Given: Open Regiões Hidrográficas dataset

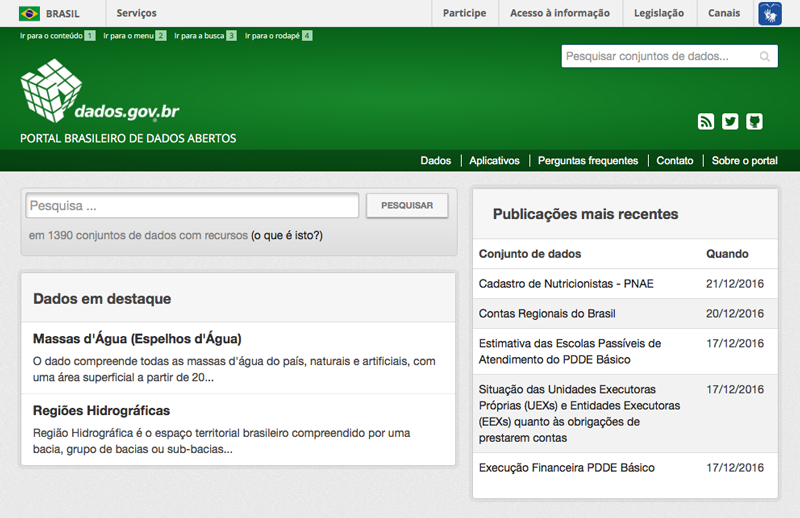Looking at the screenshot, I should click(102, 411).
